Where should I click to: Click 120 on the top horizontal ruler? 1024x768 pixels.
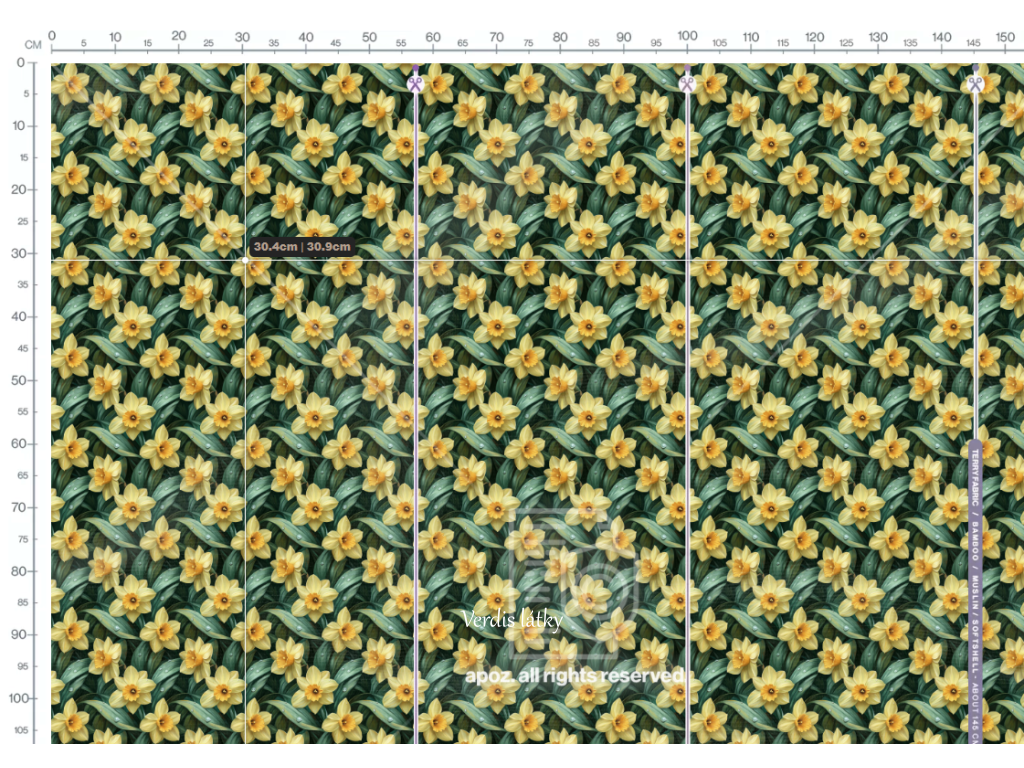pyautogui.click(x=814, y=37)
